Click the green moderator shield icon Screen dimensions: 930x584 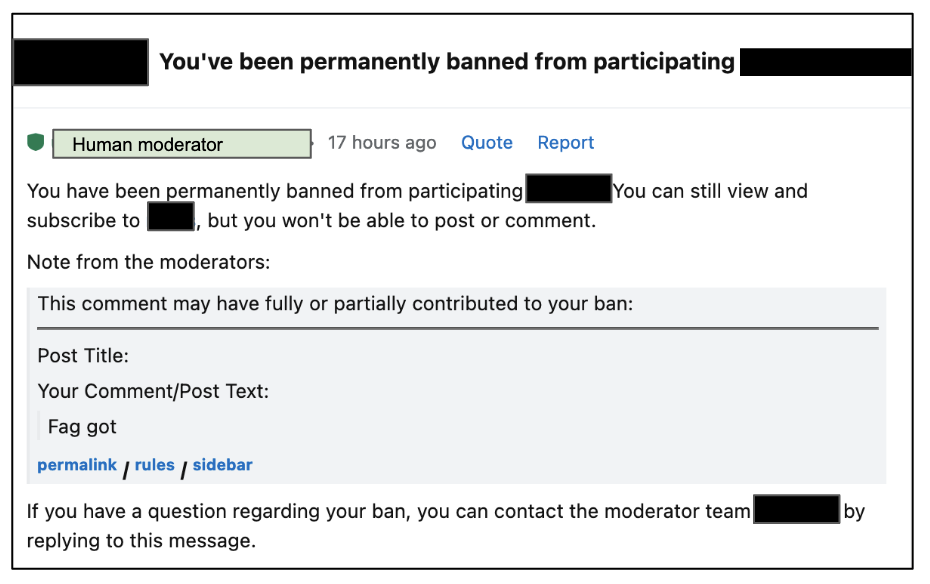pyautogui.click(x=36, y=143)
